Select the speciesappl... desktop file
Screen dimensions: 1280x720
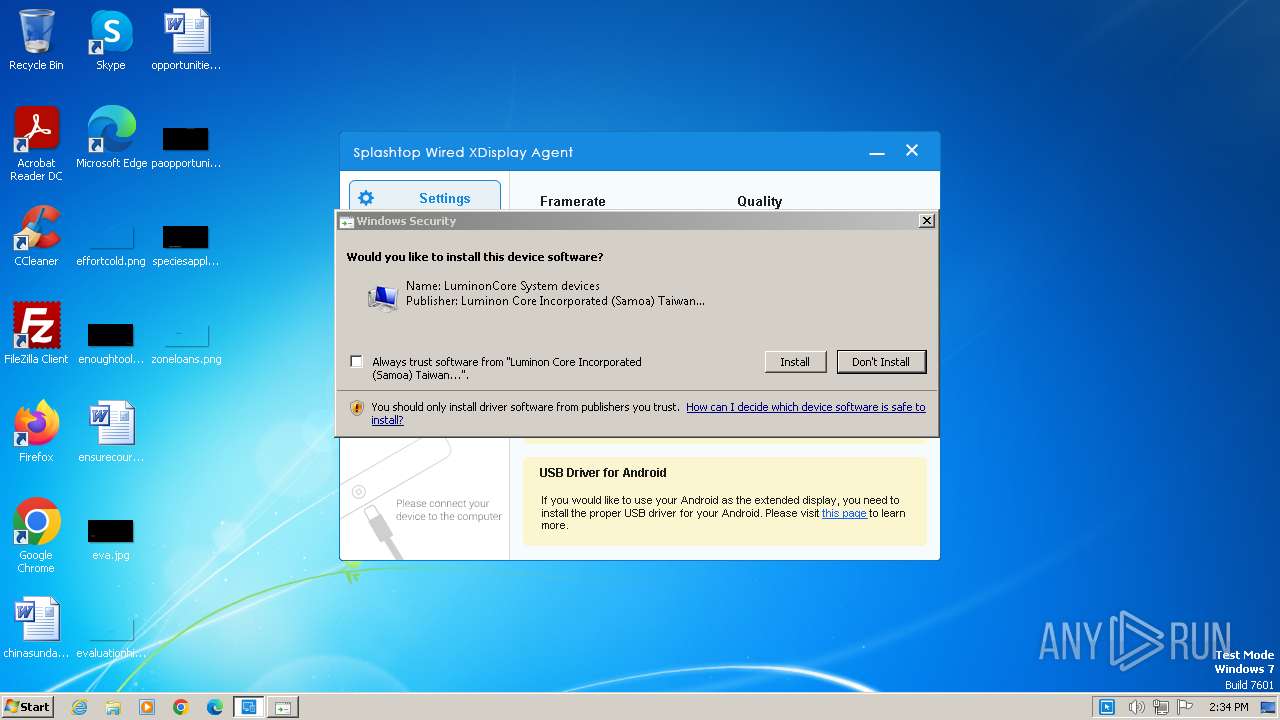pyautogui.click(x=186, y=244)
